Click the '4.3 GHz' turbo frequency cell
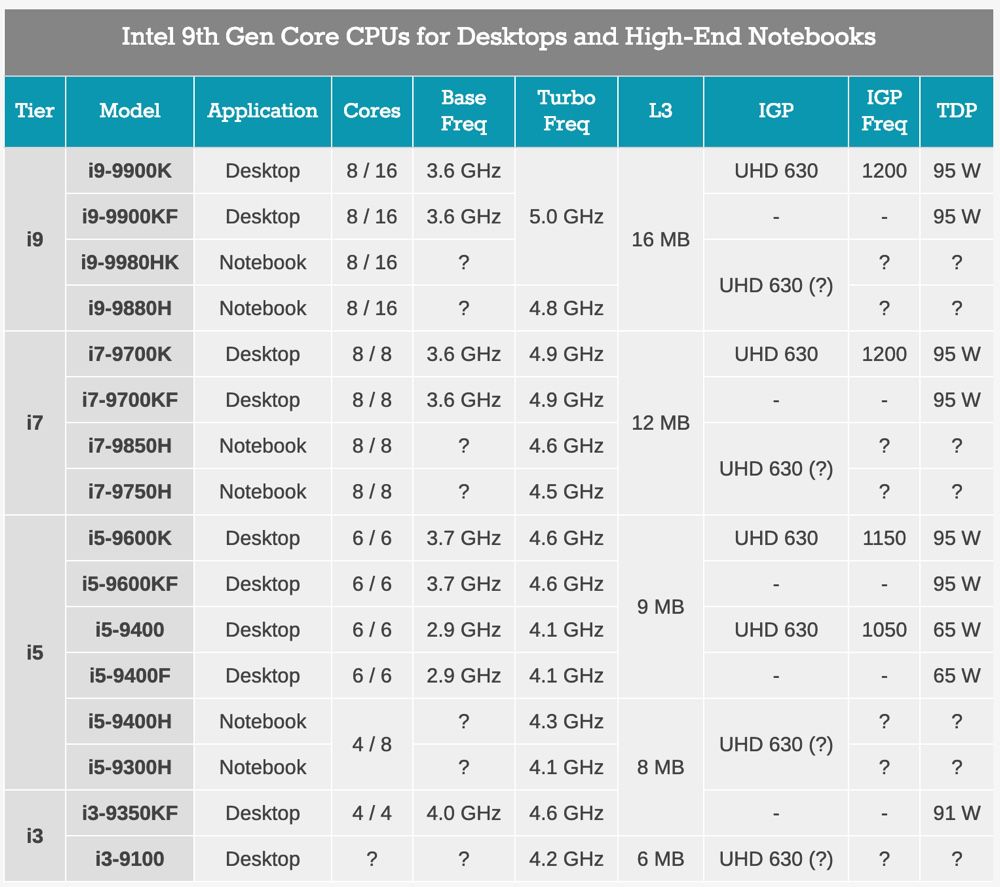The height and width of the screenshot is (887, 1000). (566, 722)
